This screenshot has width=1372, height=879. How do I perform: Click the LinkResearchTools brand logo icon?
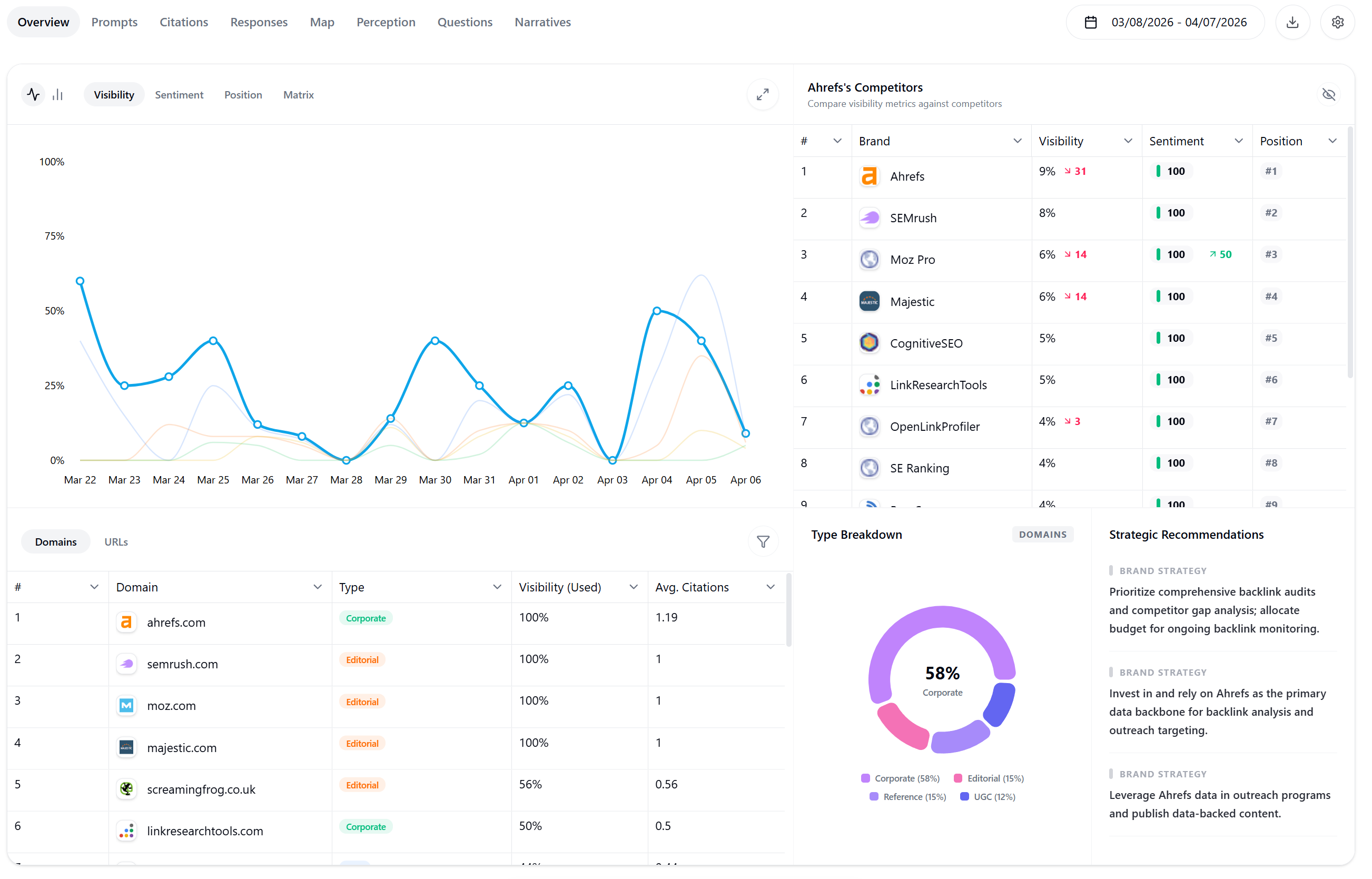coord(869,384)
